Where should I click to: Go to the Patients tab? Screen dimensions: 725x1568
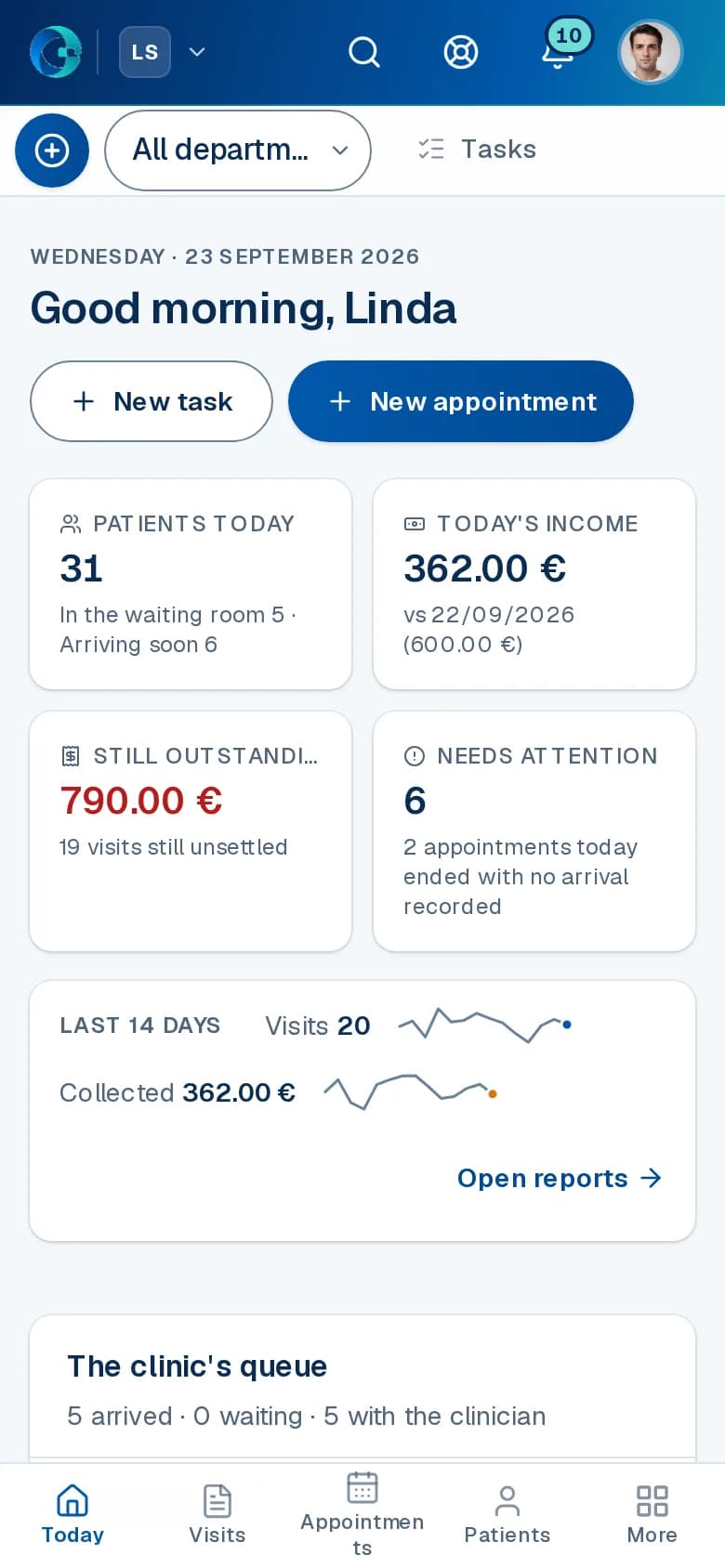coord(507,1514)
